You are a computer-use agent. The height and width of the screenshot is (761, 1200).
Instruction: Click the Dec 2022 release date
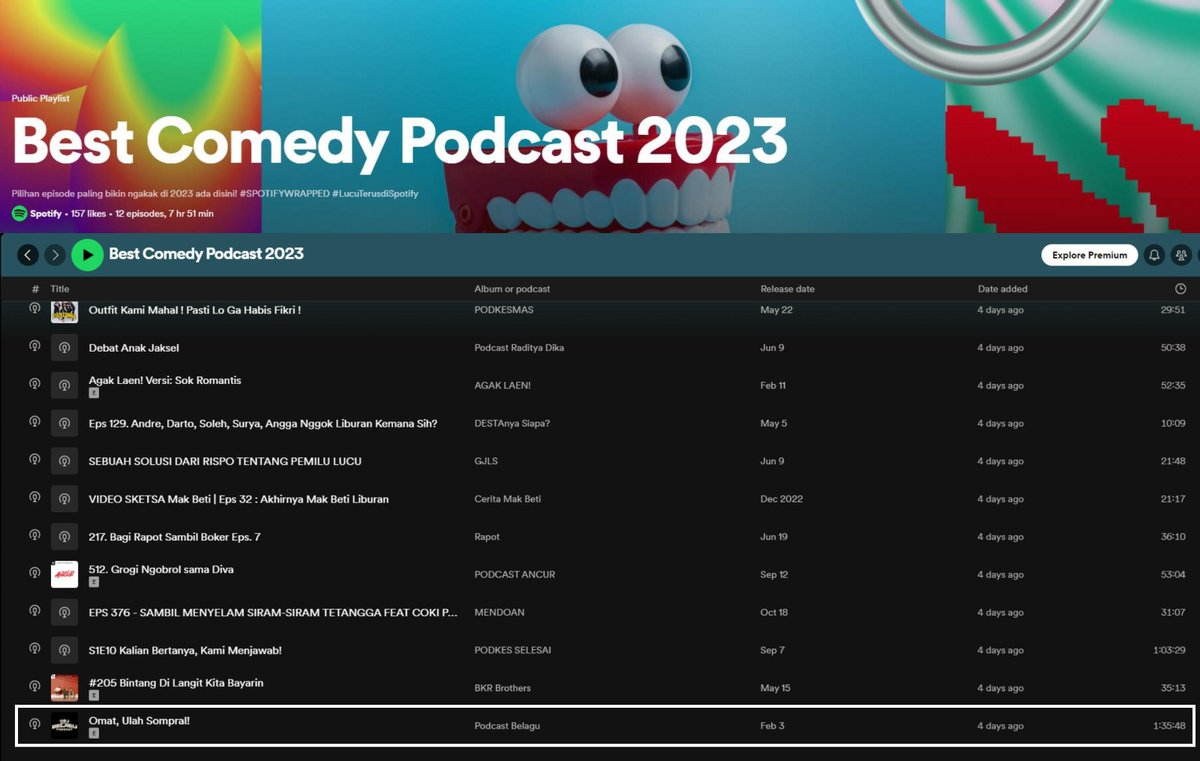tap(781, 499)
